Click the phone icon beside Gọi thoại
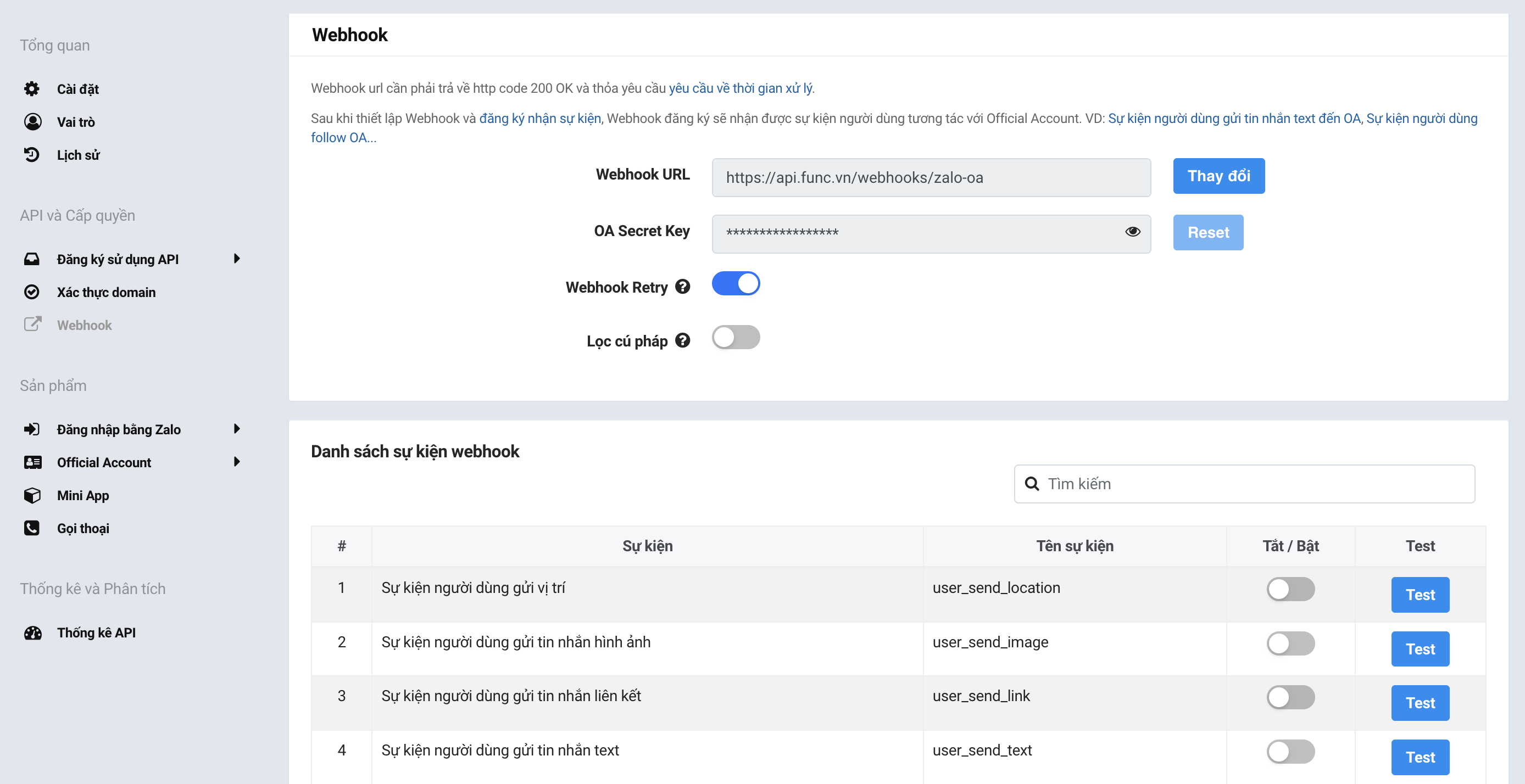 click(x=32, y=528)
